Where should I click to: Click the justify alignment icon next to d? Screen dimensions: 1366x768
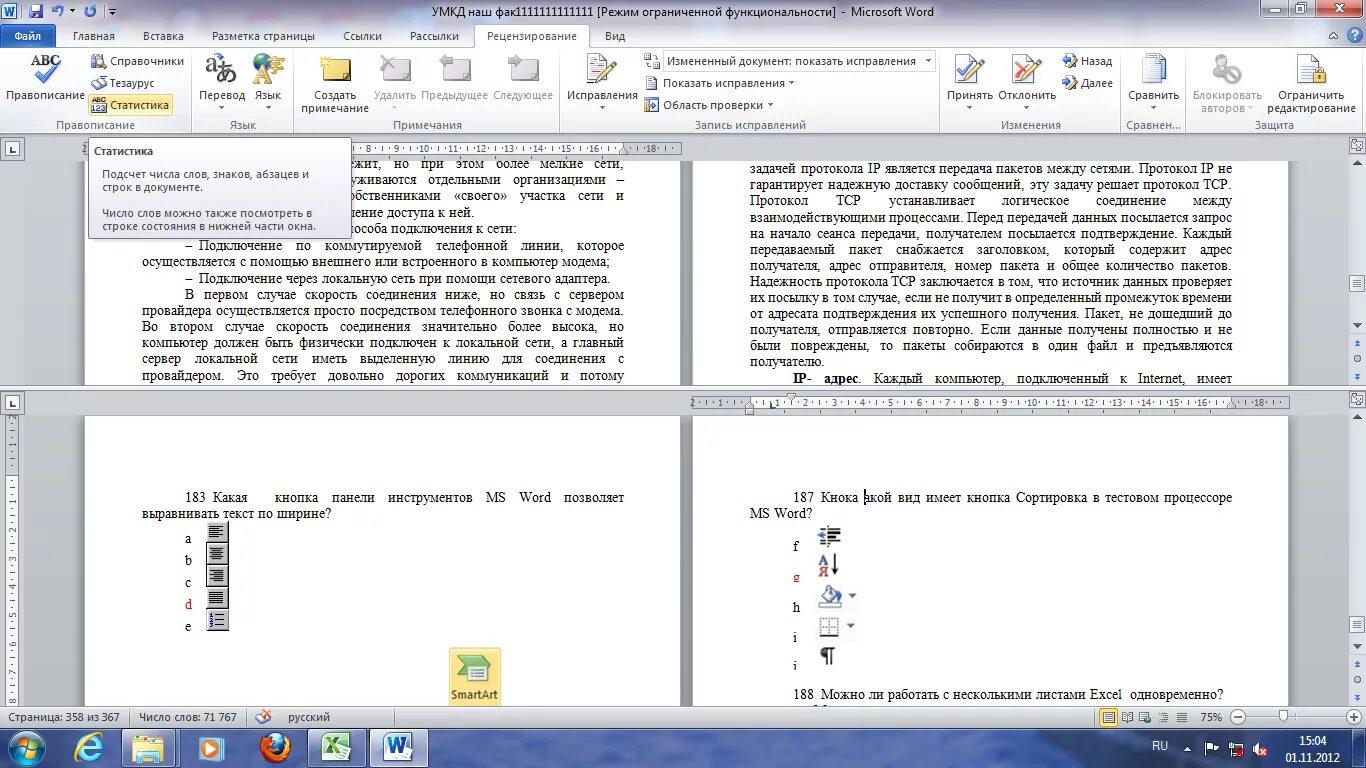[217, 598]
